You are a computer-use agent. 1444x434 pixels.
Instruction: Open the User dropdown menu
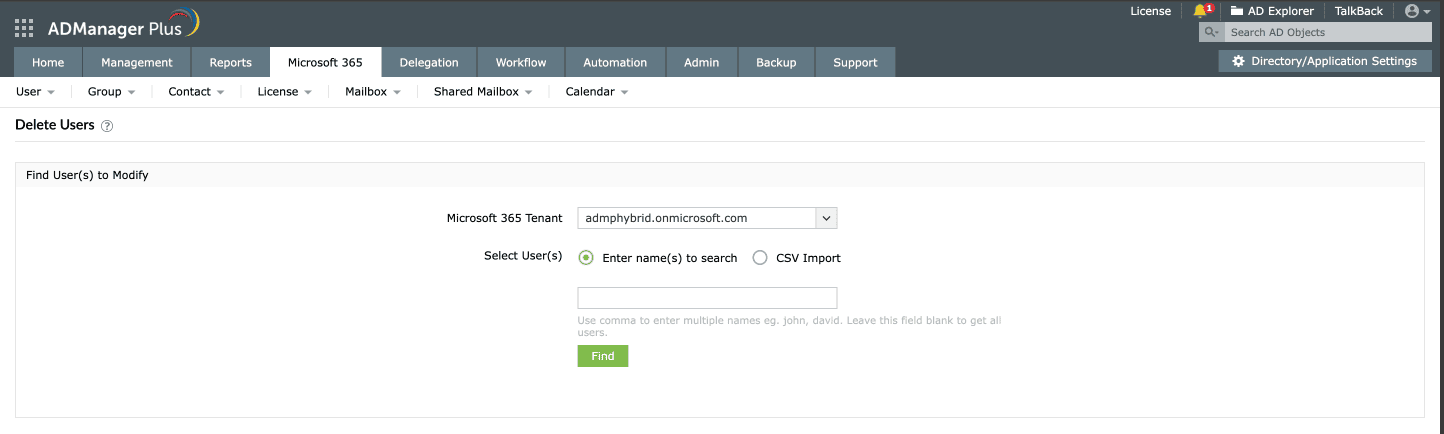pos(36,92)
